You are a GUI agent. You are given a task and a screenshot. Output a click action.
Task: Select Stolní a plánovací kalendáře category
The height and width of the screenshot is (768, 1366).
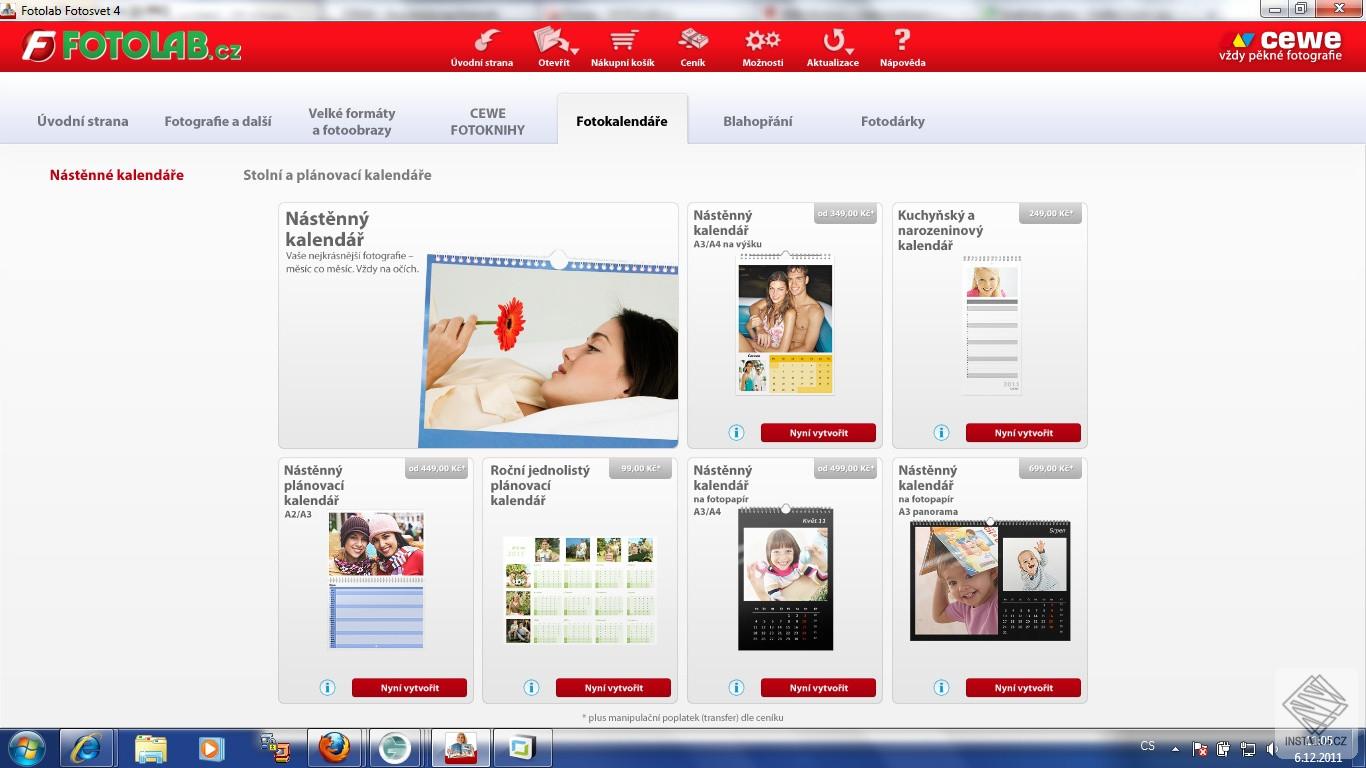pos(337,175)
